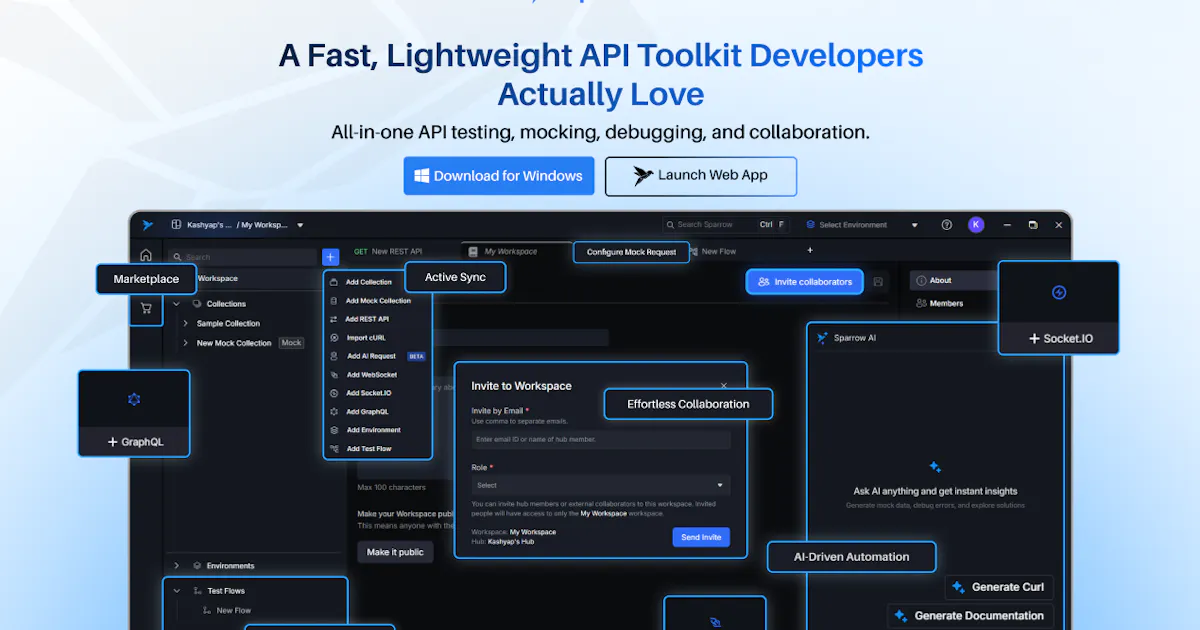Click the Add Test Flow icon in menu
Image resolution: width=1200 pixels, height=630 pixels.
click(x=334, y=449)
